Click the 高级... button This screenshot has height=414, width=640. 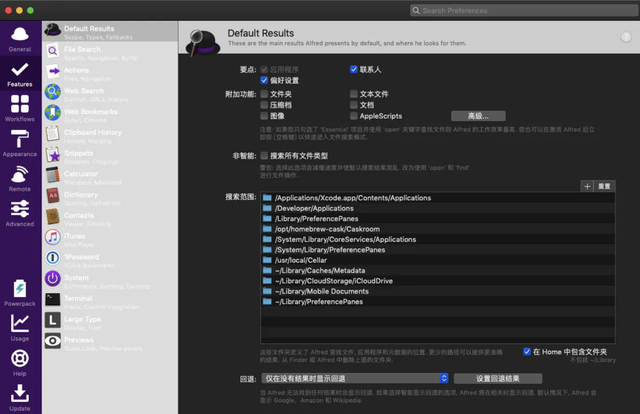pos(478,116)
